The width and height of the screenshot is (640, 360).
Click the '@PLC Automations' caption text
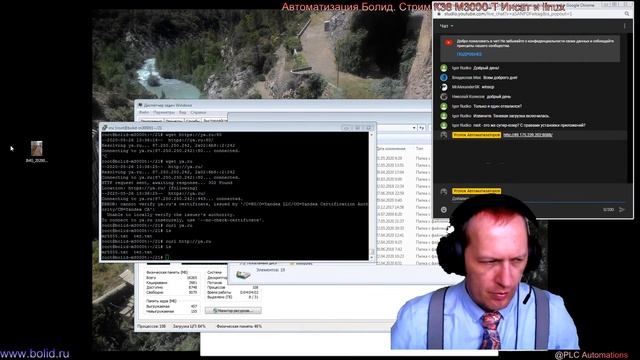[x=591, y=355]
